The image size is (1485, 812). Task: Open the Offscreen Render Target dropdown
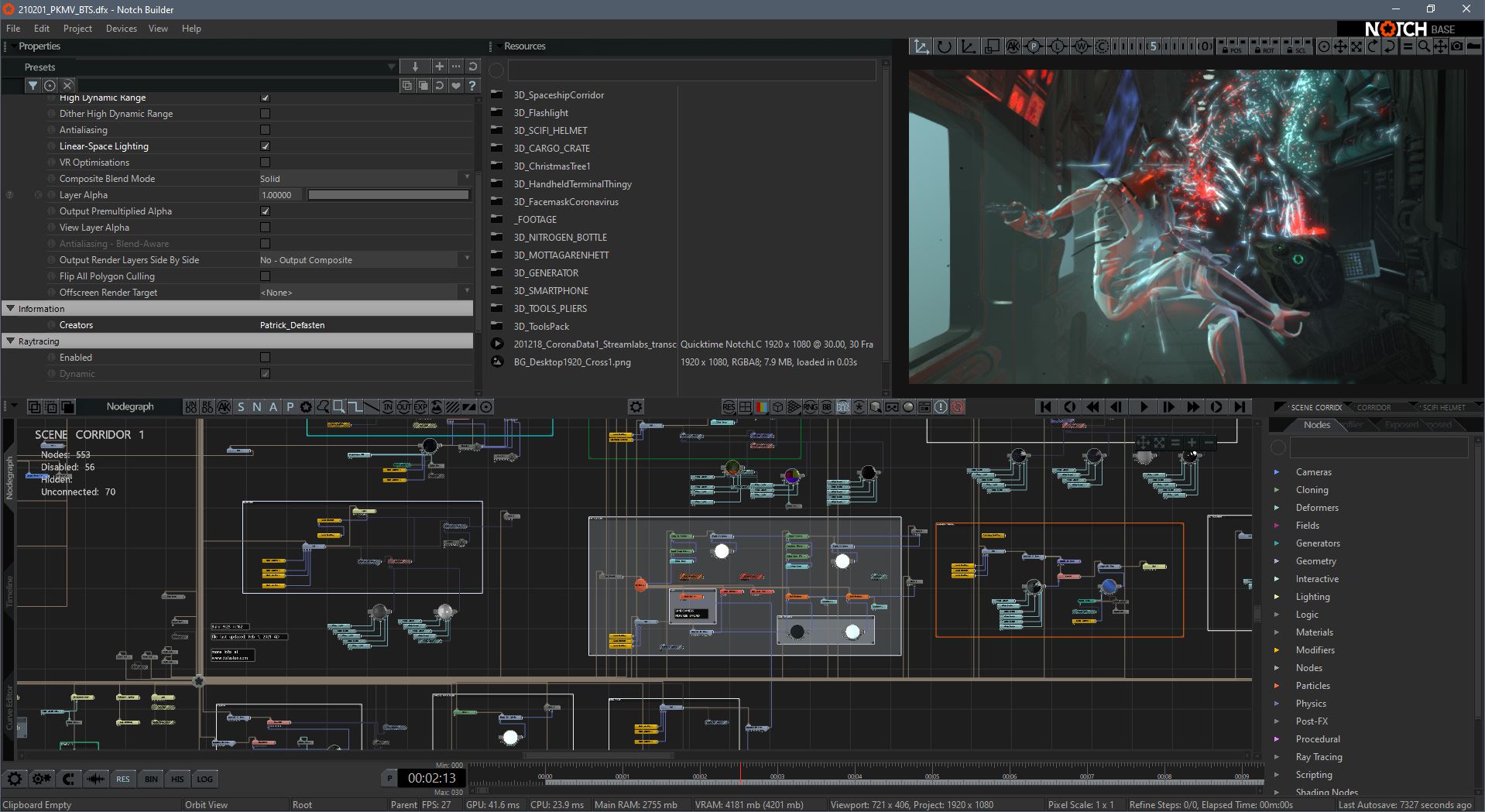(365, 293)
